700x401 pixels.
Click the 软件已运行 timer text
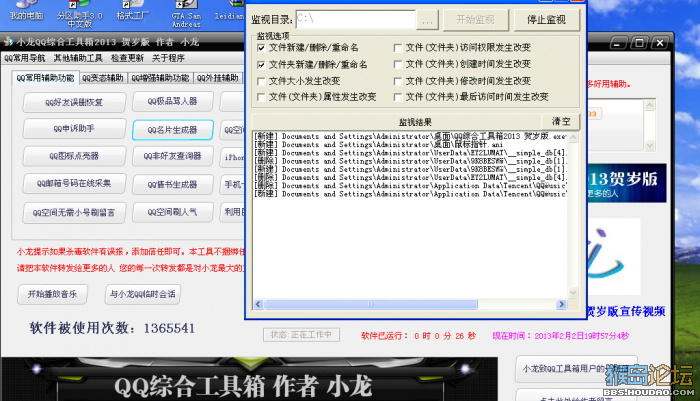click(x=418, y=336)
